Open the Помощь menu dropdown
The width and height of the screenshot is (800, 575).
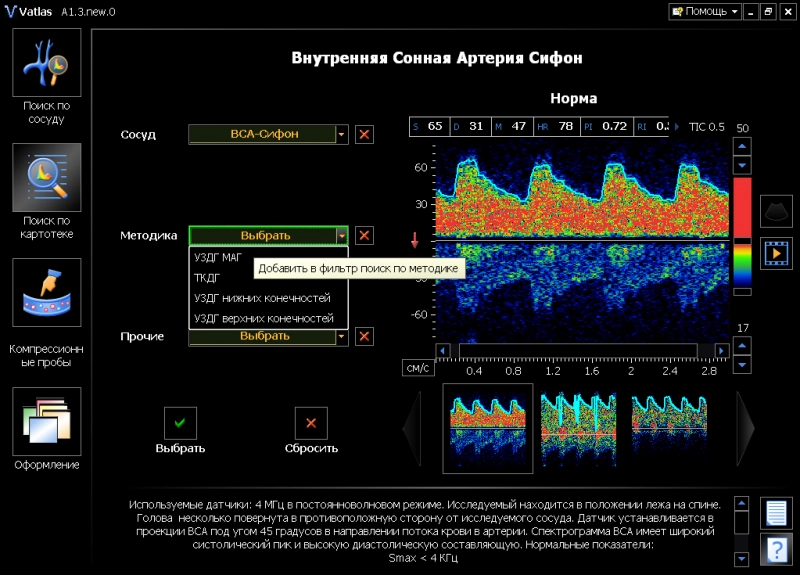pyautogui.click(x=706, y=11)
